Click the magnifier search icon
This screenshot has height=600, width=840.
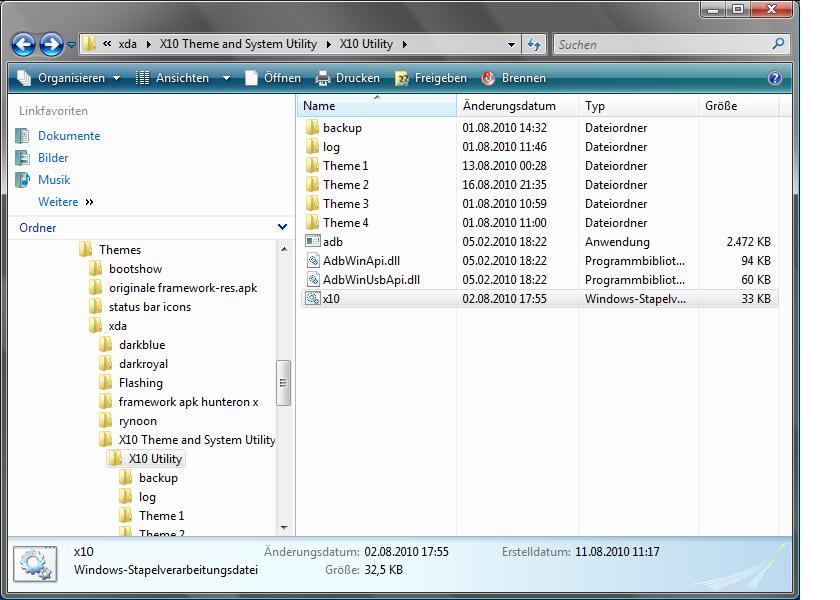point(778,44)
